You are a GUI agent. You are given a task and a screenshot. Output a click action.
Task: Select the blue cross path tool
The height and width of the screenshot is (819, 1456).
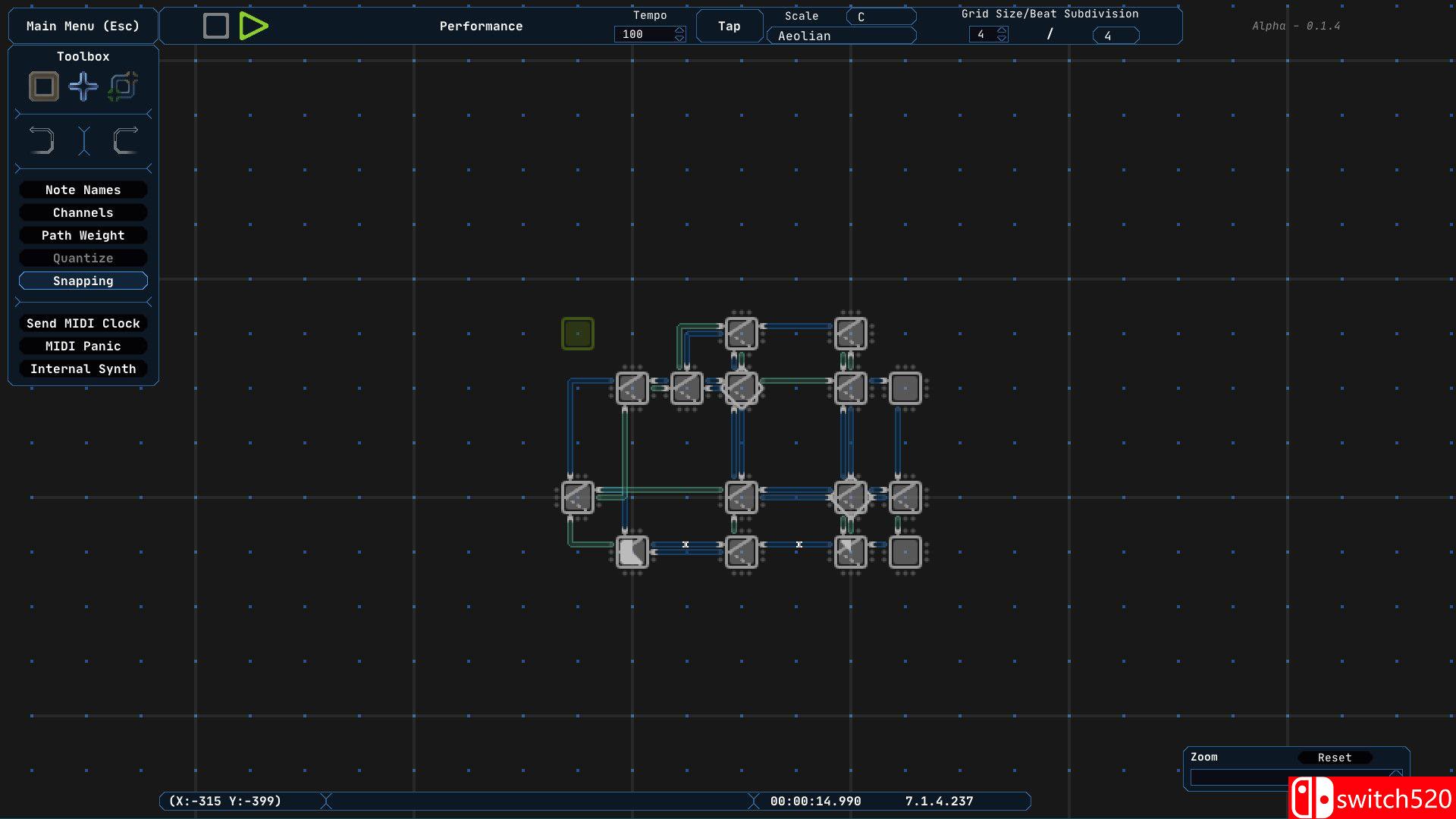83,86
